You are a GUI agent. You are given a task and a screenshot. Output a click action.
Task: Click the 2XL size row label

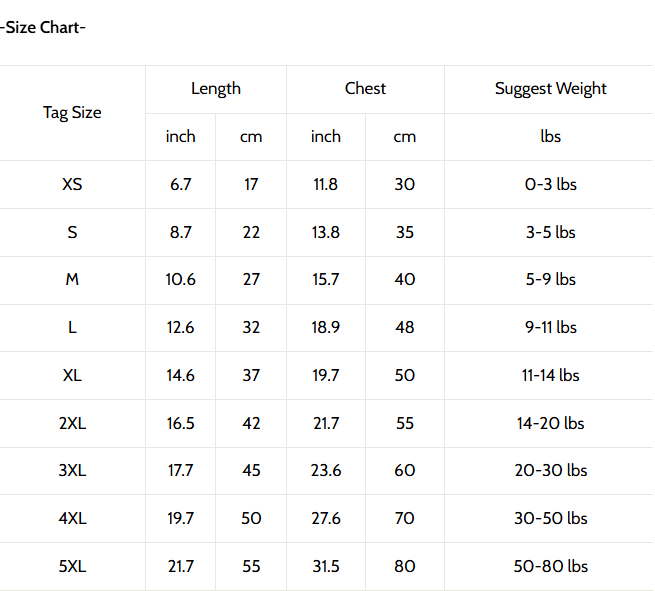(x=72, y=424)
